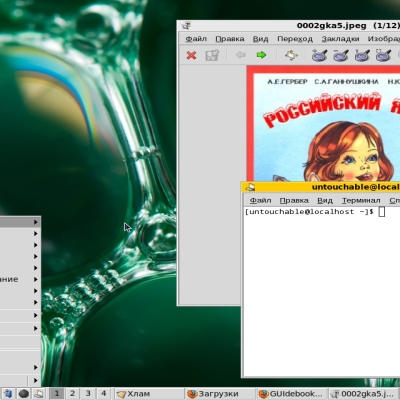The image size is (400, 400).
Task: Switch to workspace 4
Action: pos(104,394)
